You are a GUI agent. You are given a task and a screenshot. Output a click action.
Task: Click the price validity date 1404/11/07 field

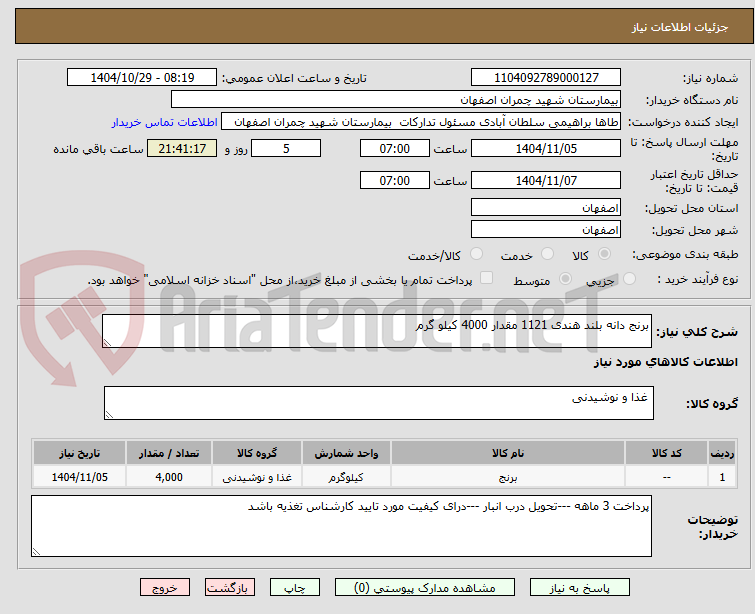pos(546,181)
